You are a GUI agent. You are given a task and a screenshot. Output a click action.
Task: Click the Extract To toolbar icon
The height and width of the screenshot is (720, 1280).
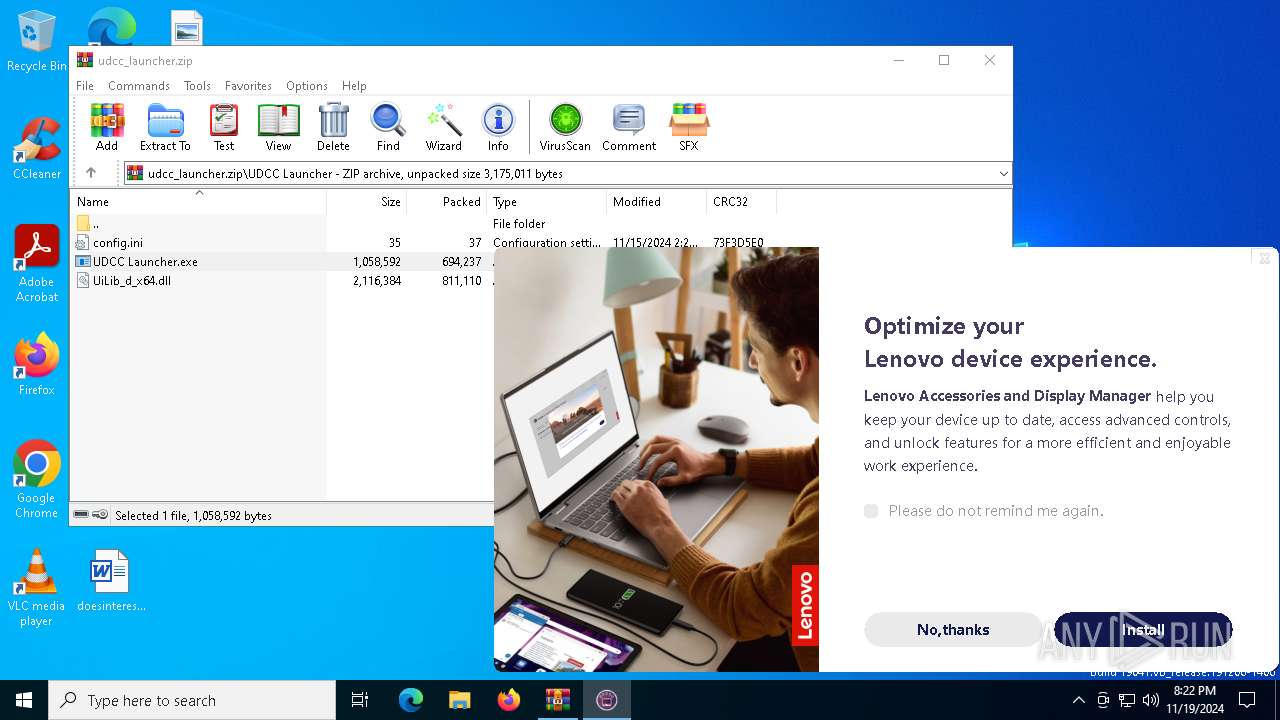(x=165, y=127)
